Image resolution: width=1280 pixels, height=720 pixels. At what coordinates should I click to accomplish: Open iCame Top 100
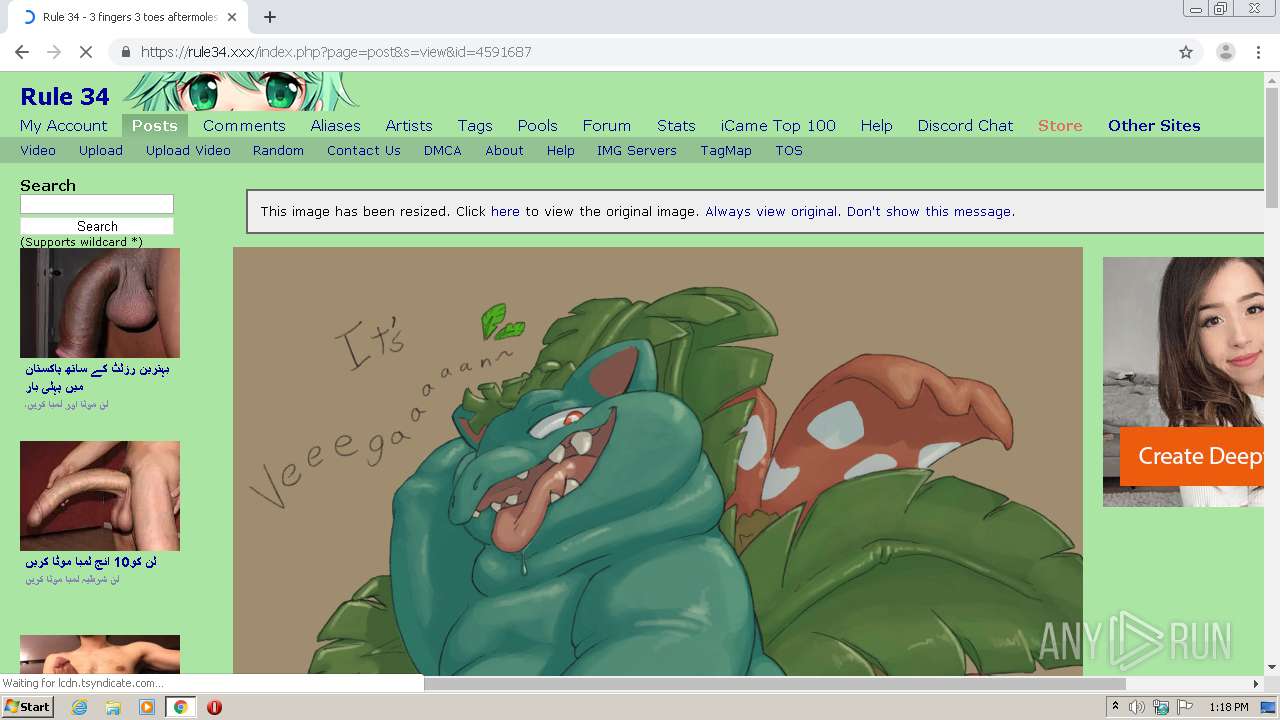click(778, 125)
